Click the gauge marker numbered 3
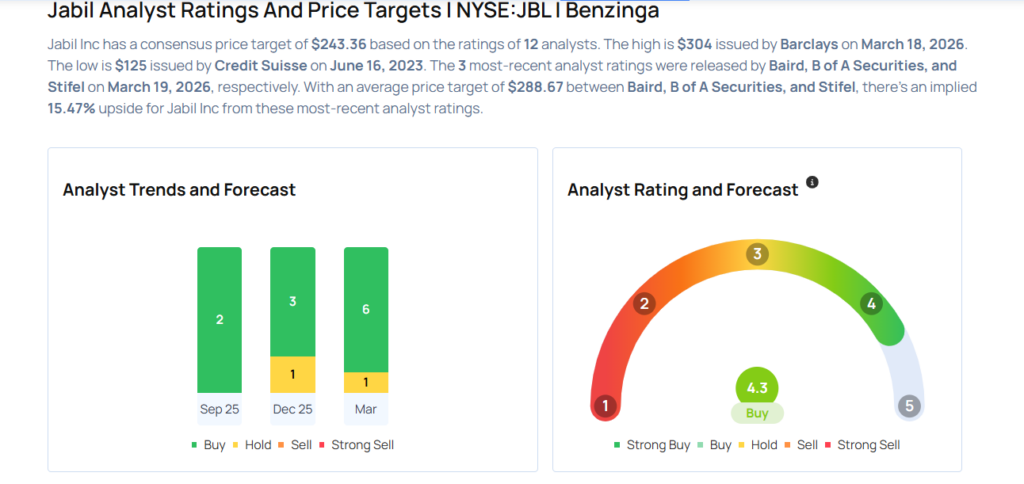 [758, 254]
